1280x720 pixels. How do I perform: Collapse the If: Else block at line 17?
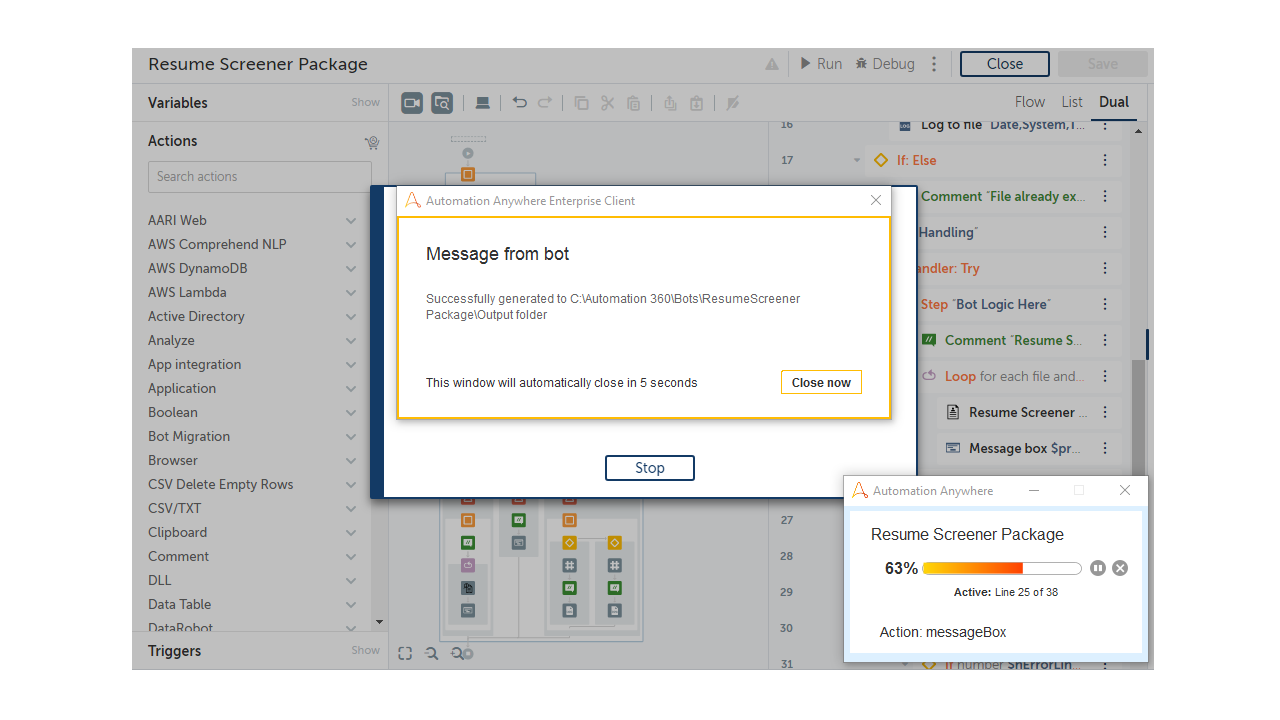tap(857, 160)
